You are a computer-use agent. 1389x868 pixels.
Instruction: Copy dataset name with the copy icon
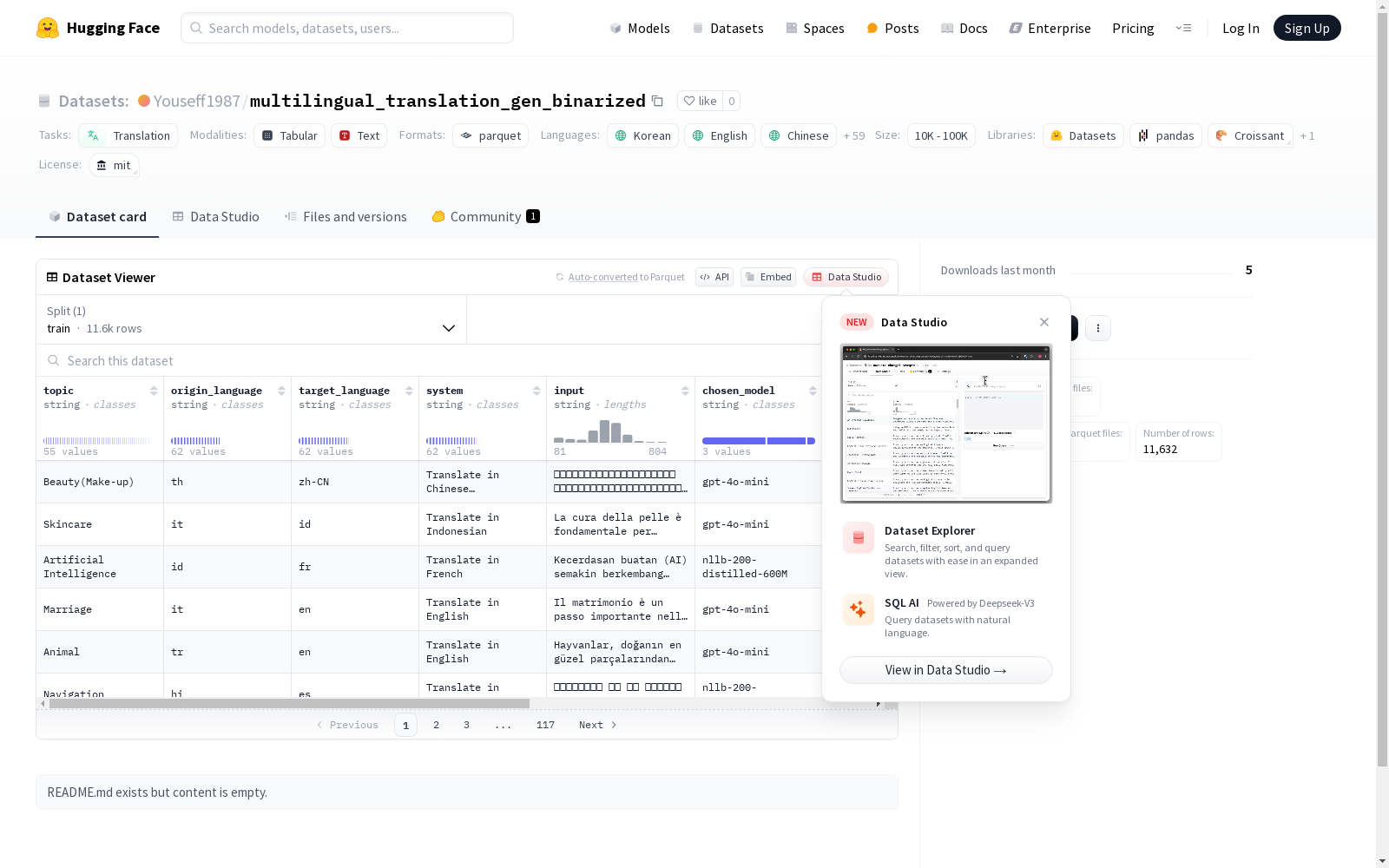(x=657, y=101)
